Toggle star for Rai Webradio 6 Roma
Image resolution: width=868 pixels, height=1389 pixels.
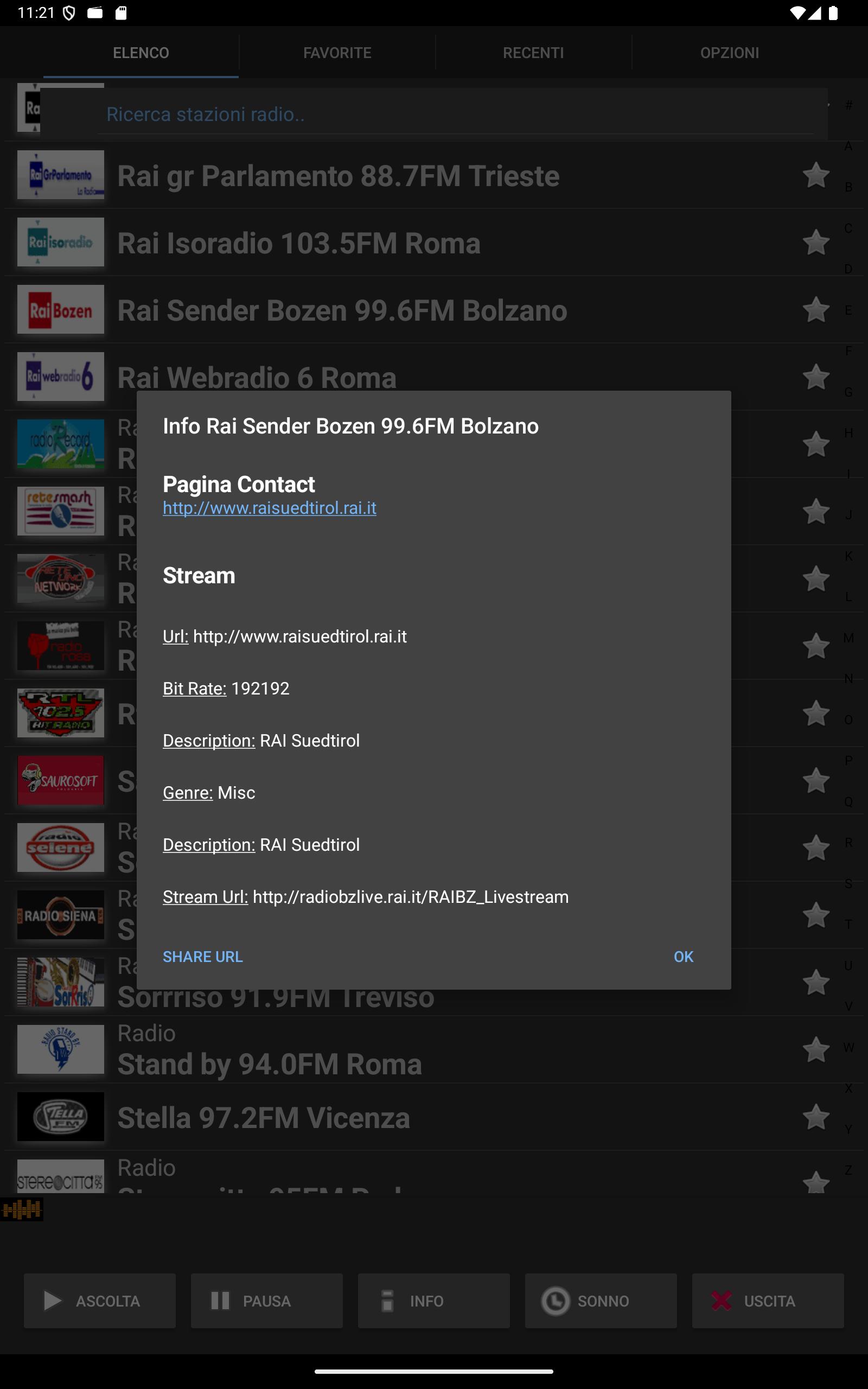coord(816,377)
